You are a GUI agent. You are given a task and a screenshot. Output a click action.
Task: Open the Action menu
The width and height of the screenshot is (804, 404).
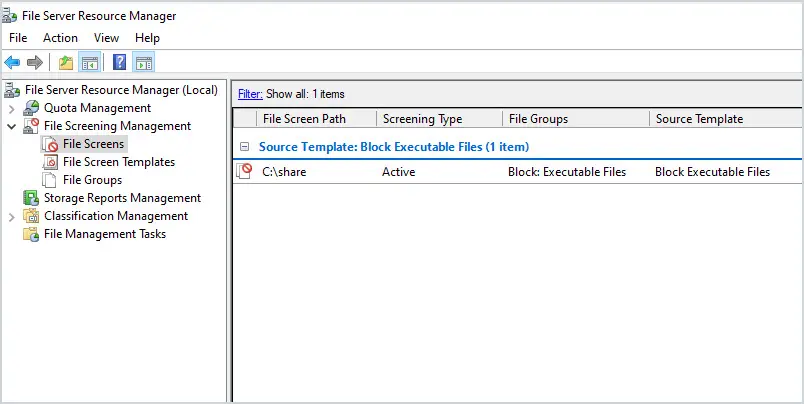[x=60, y=38]
